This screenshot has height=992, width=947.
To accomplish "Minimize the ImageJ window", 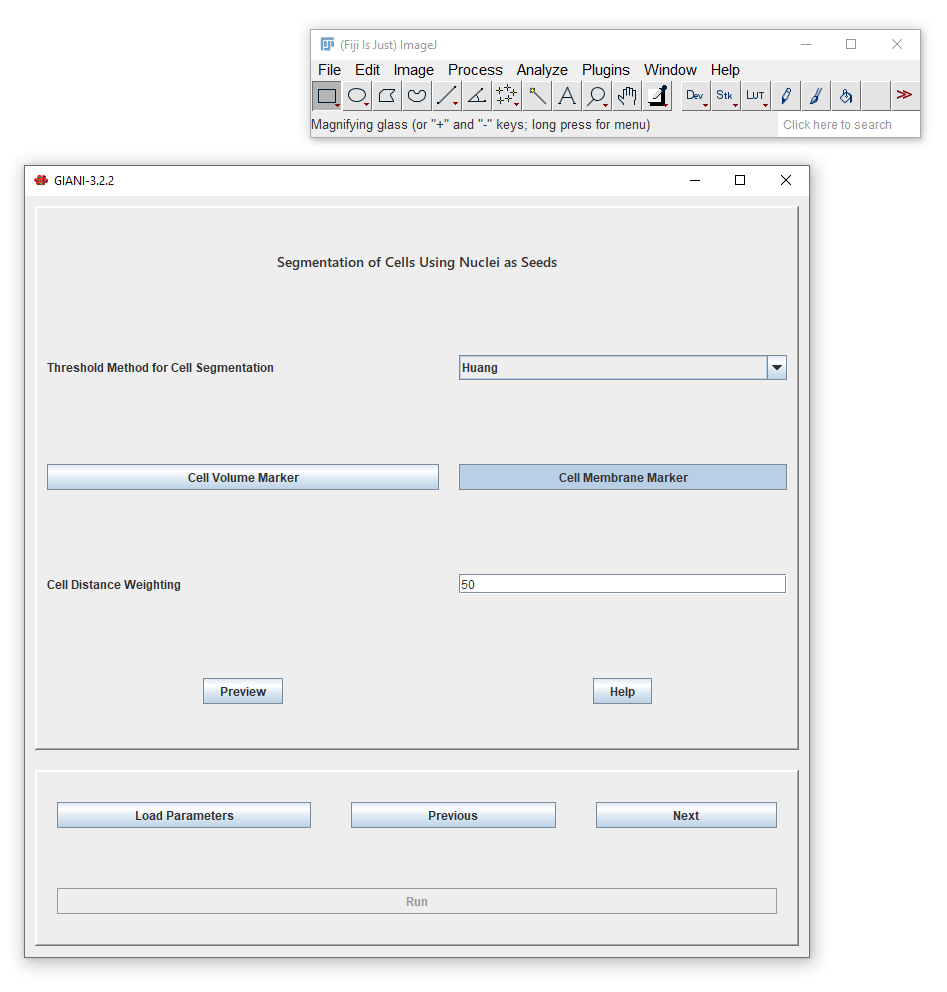I will point(806,44).
